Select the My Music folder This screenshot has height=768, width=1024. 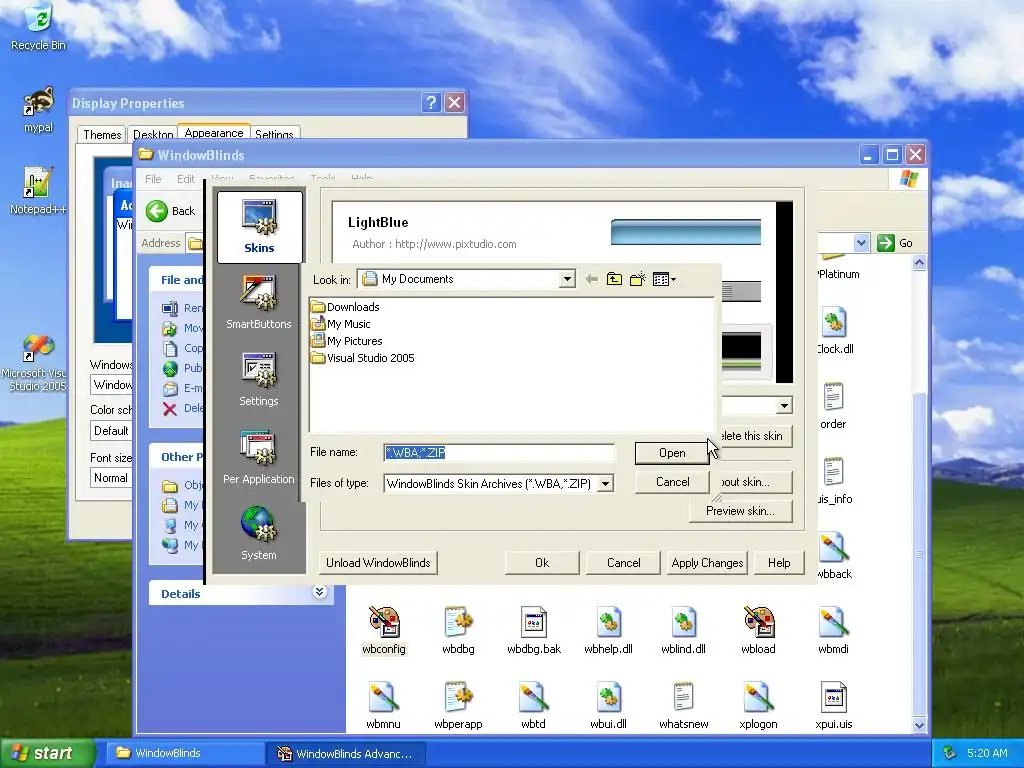pyautogui.click(x=341, y=324)
